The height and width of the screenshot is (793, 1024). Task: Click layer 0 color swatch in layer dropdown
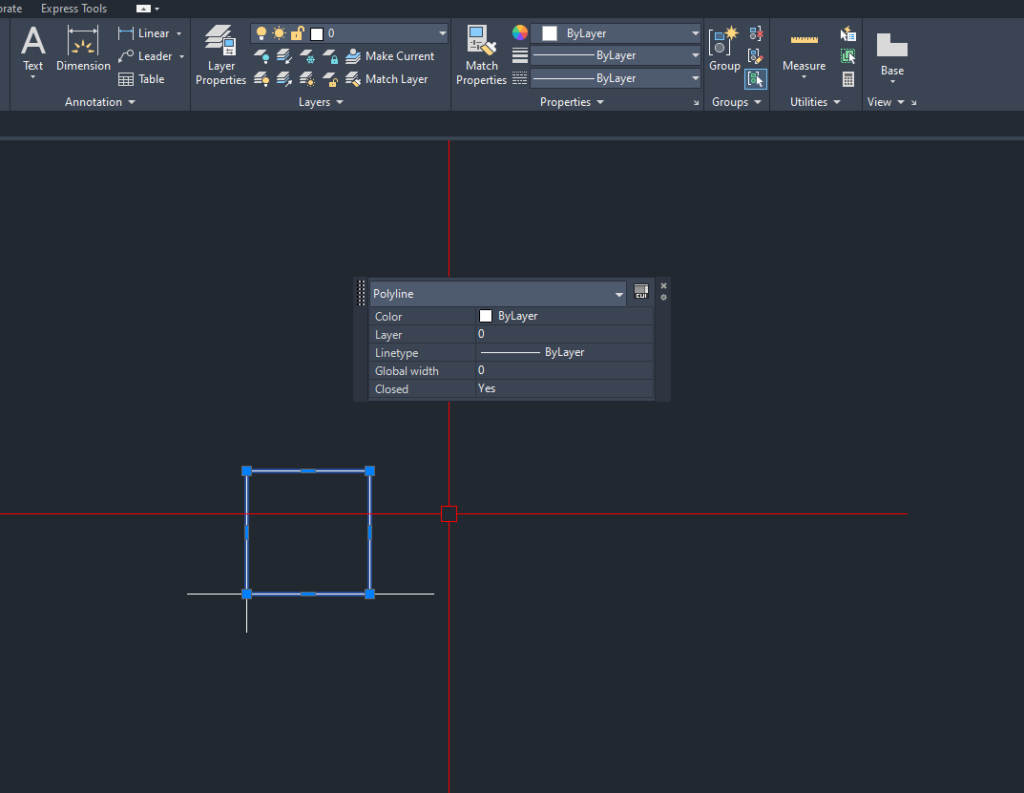click(317, 34)
